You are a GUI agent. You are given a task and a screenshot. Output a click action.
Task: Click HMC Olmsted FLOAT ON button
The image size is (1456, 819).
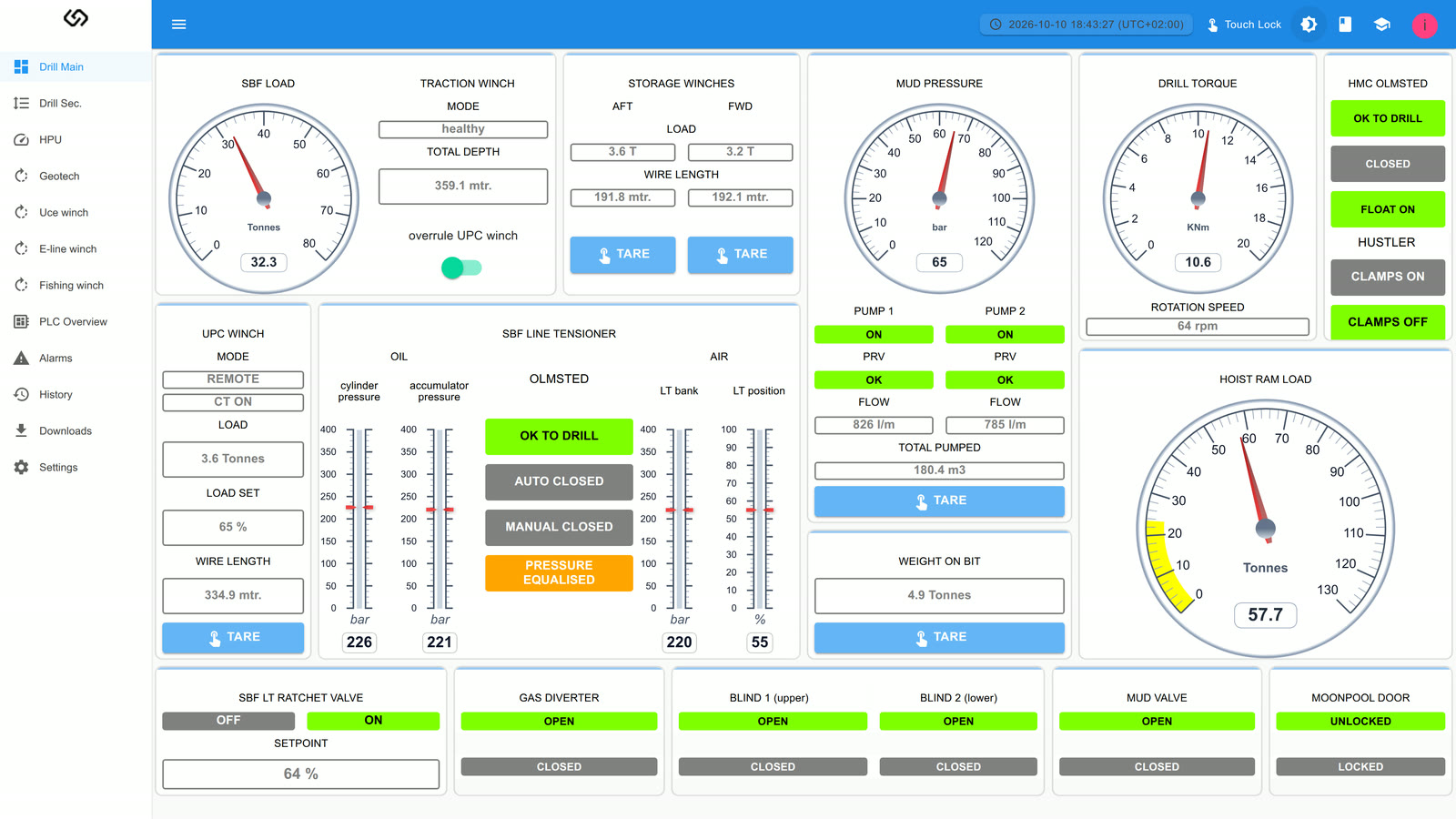(x=1388, y=209)
